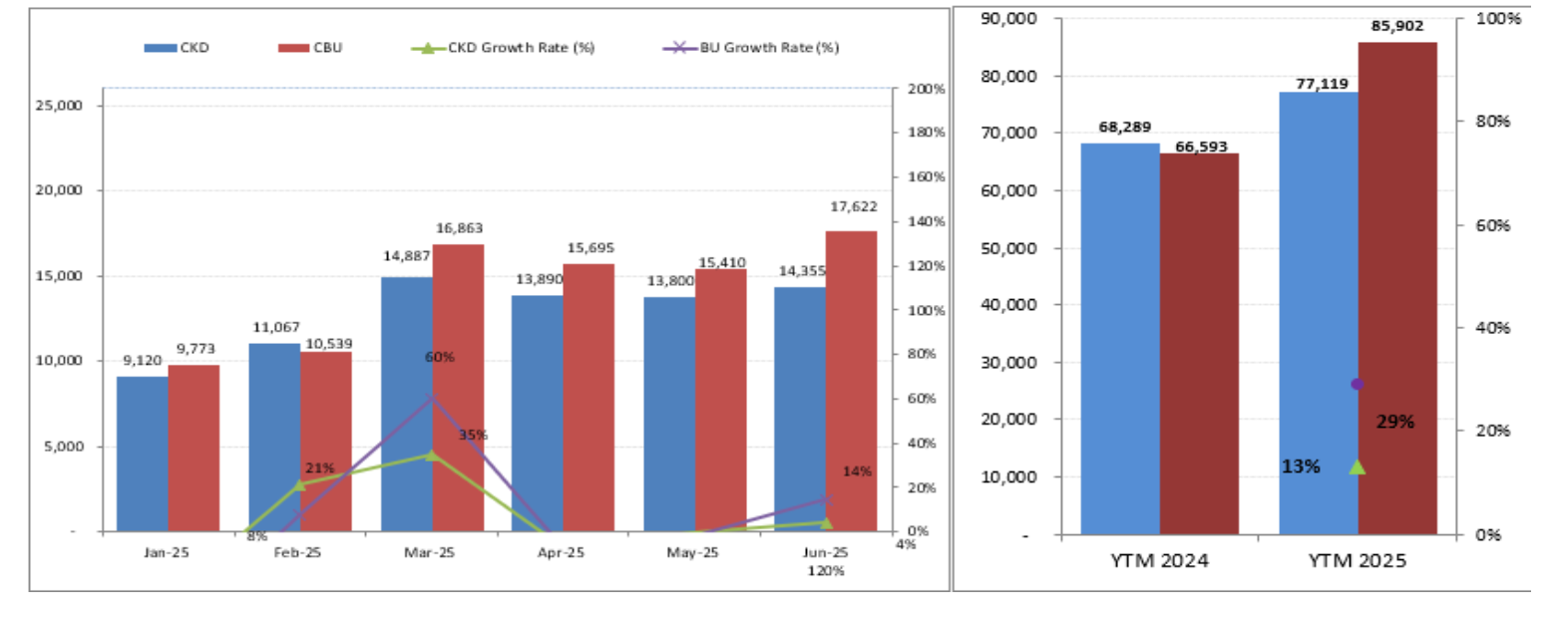
Task: Click the 'CBU' legend label
Action: click(327, 48)
